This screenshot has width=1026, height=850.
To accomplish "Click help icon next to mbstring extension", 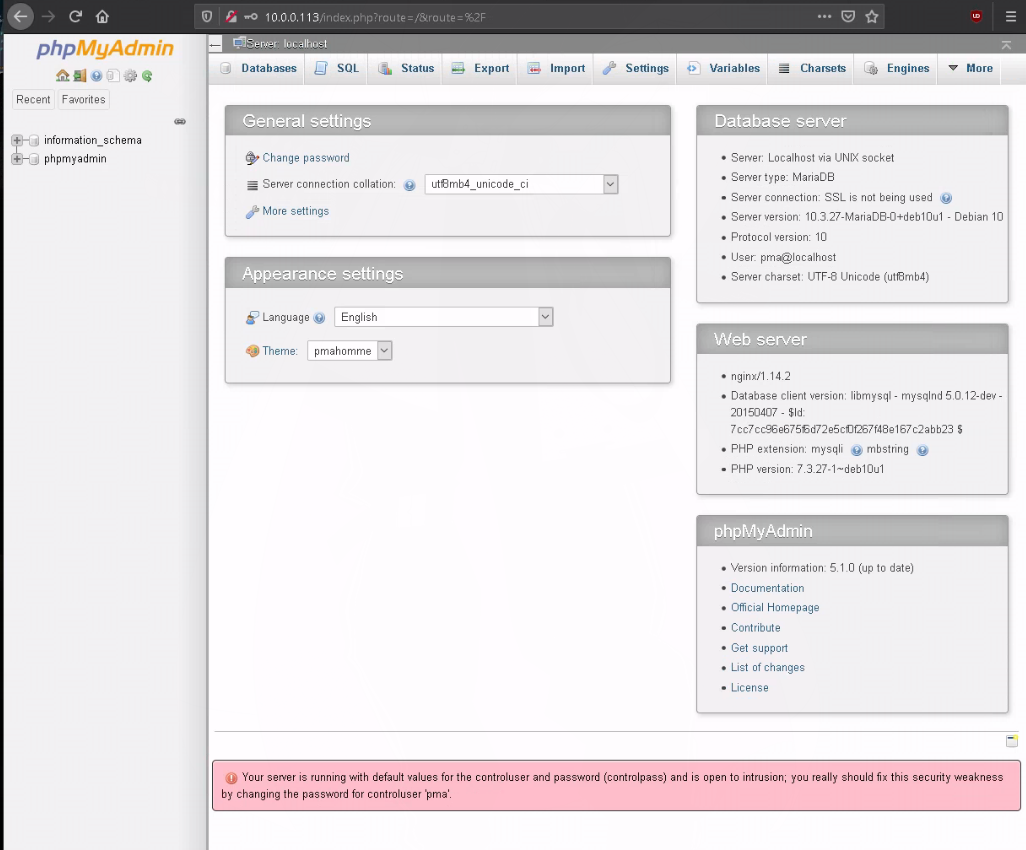I will (923, 450).
